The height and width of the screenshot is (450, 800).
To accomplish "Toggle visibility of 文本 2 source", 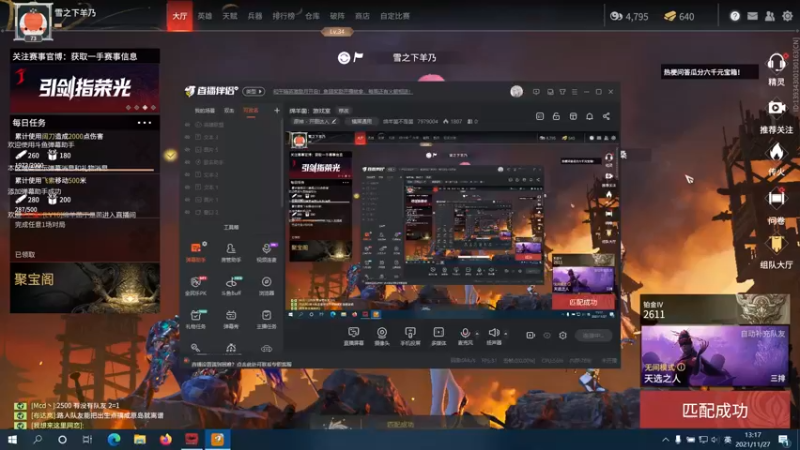I will pyautogui.click(x=188, y=174).
